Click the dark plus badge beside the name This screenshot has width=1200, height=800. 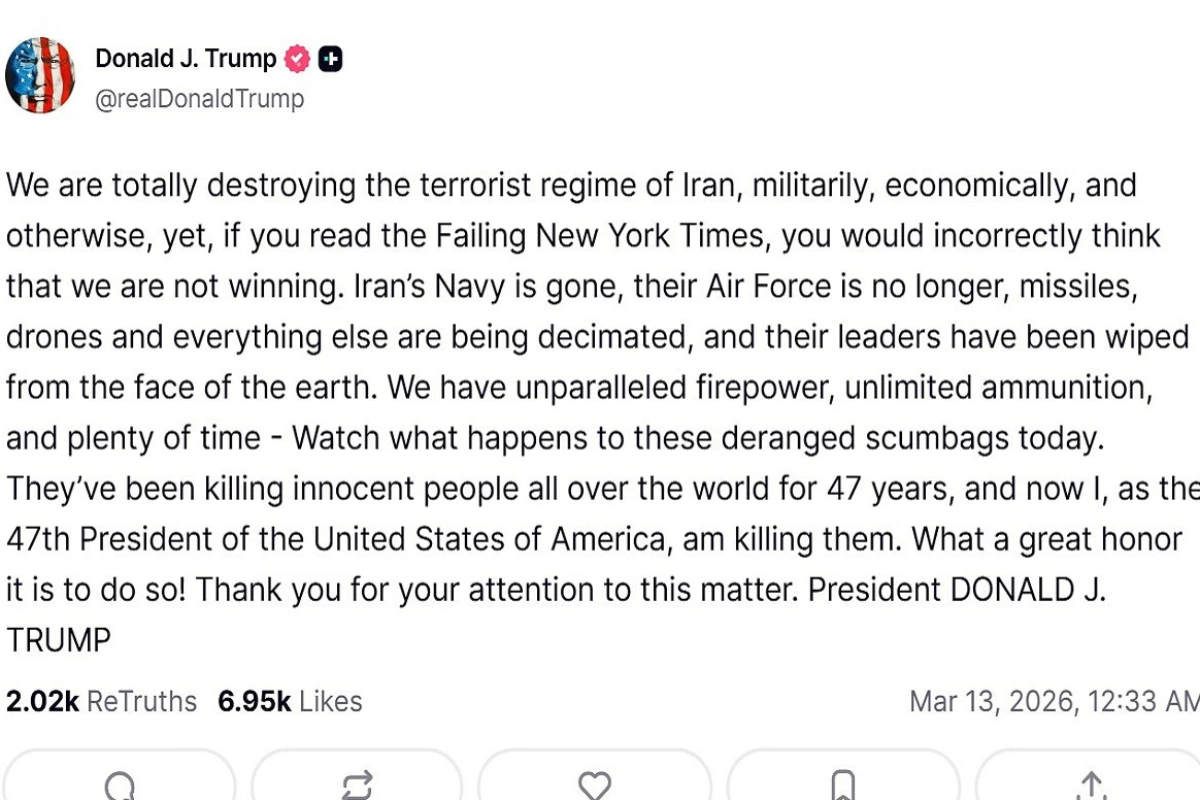pyautogui.click(x=330, y=60)
